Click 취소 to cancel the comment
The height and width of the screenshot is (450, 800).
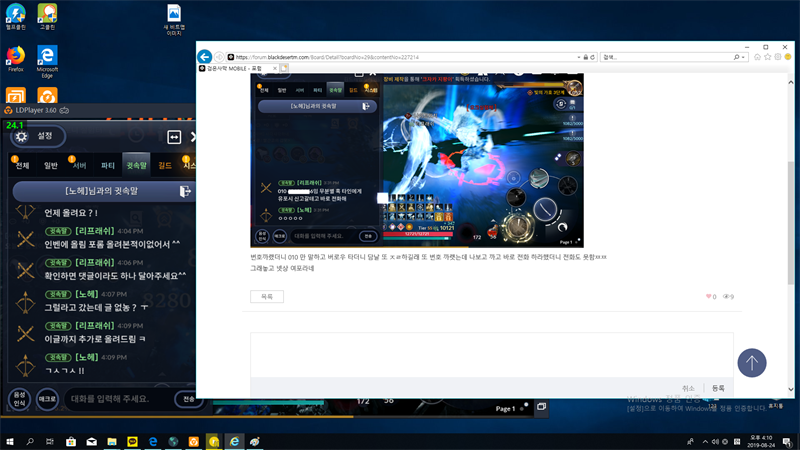(688, 388)
